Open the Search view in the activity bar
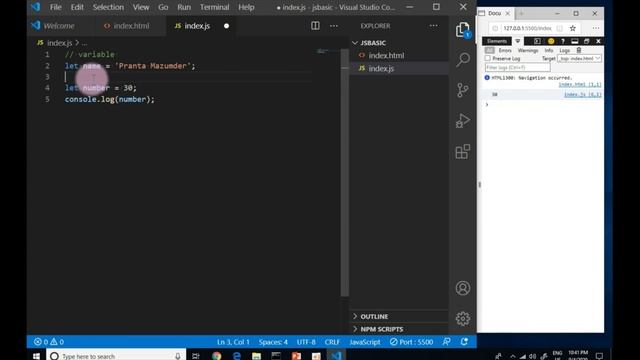Screen dimensions: 640x360 click(x=462, y=60)
